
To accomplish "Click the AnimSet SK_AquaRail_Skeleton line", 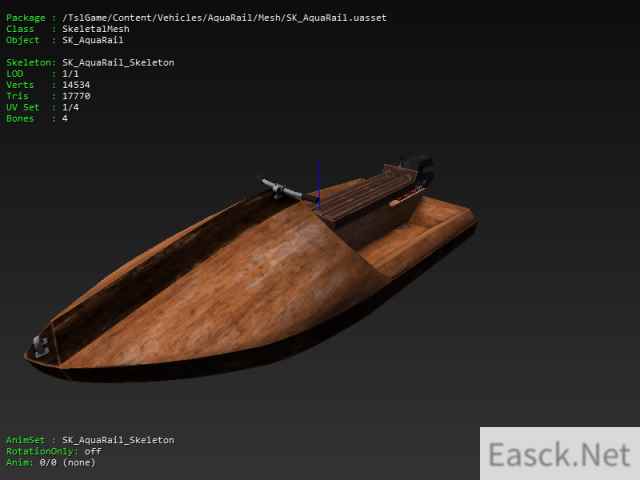I will click(90, 440).
